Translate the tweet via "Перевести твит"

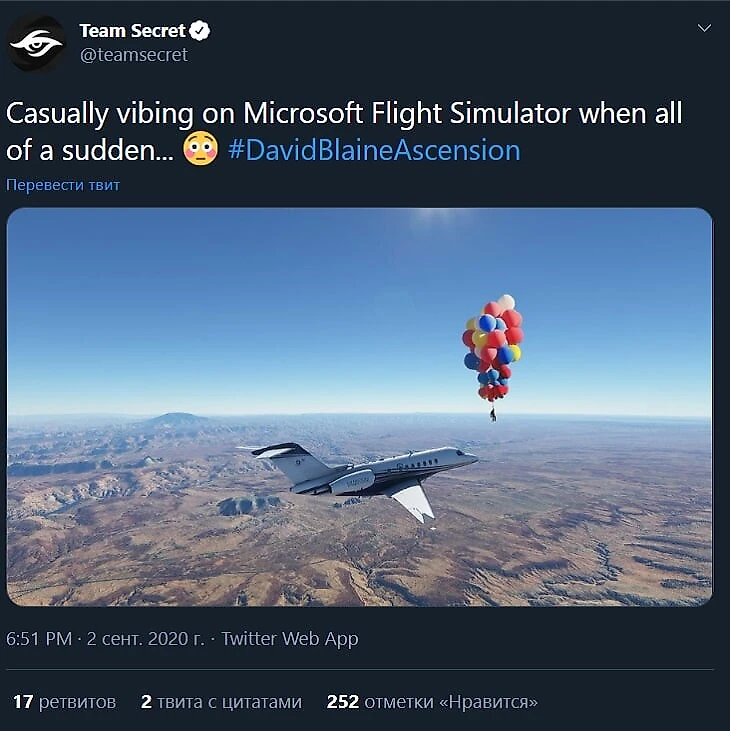(63, 185)
